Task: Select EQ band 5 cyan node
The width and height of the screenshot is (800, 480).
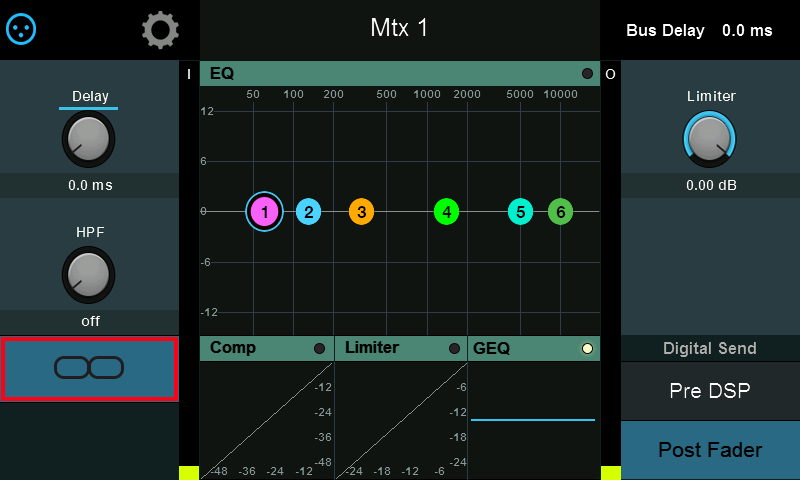Action: click(520, 212)
